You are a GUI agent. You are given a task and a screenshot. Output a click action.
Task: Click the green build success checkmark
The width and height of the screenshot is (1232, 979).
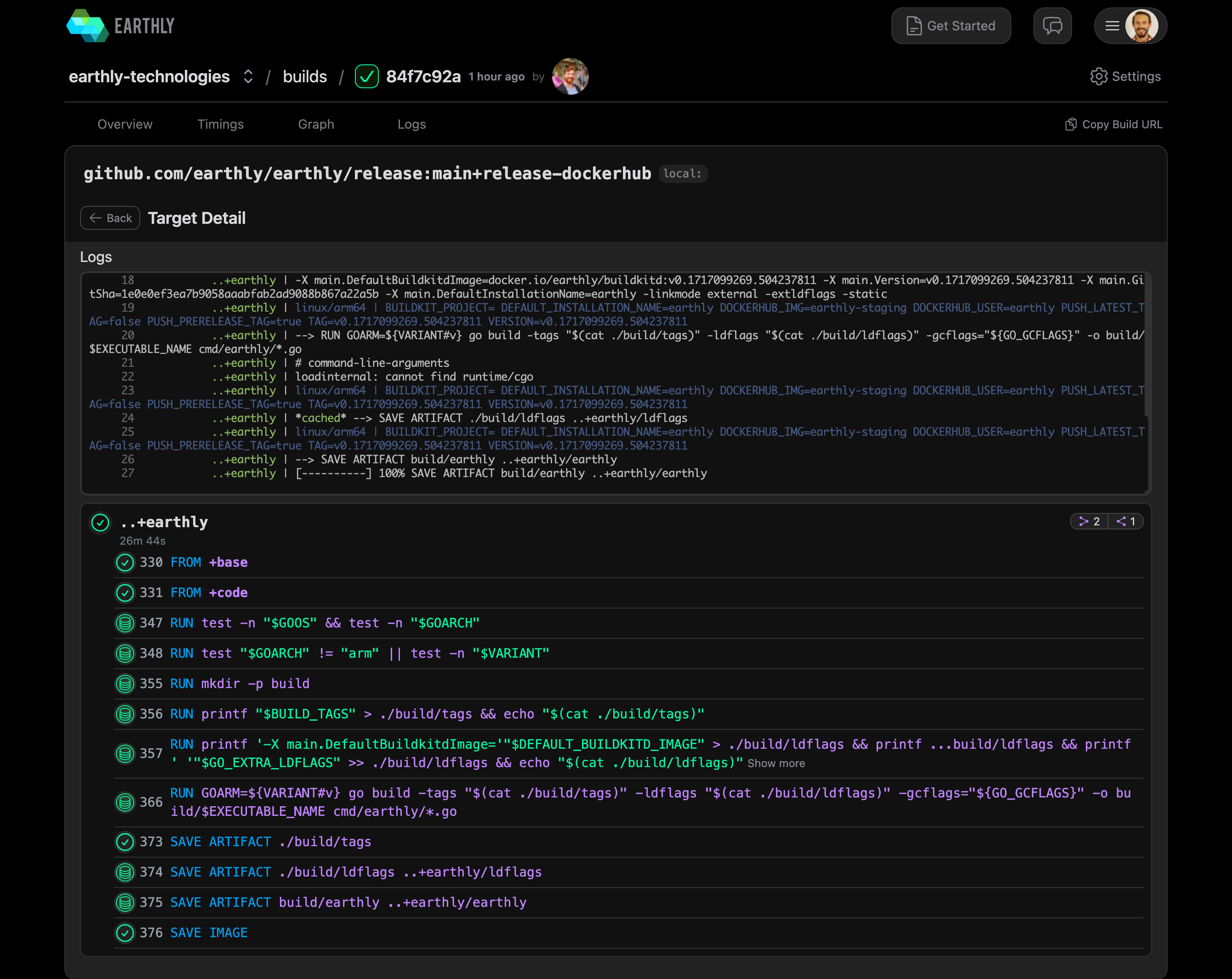point(366,77)
